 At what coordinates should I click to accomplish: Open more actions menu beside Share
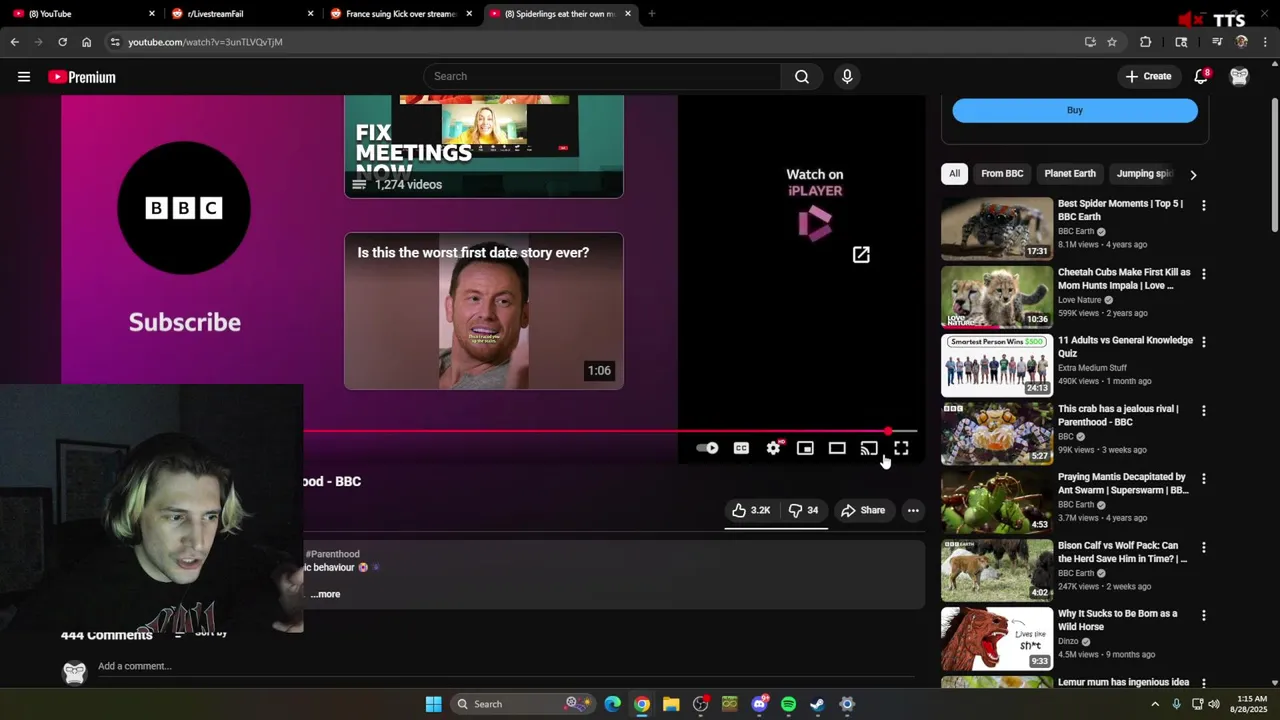[x=913, y=510]
